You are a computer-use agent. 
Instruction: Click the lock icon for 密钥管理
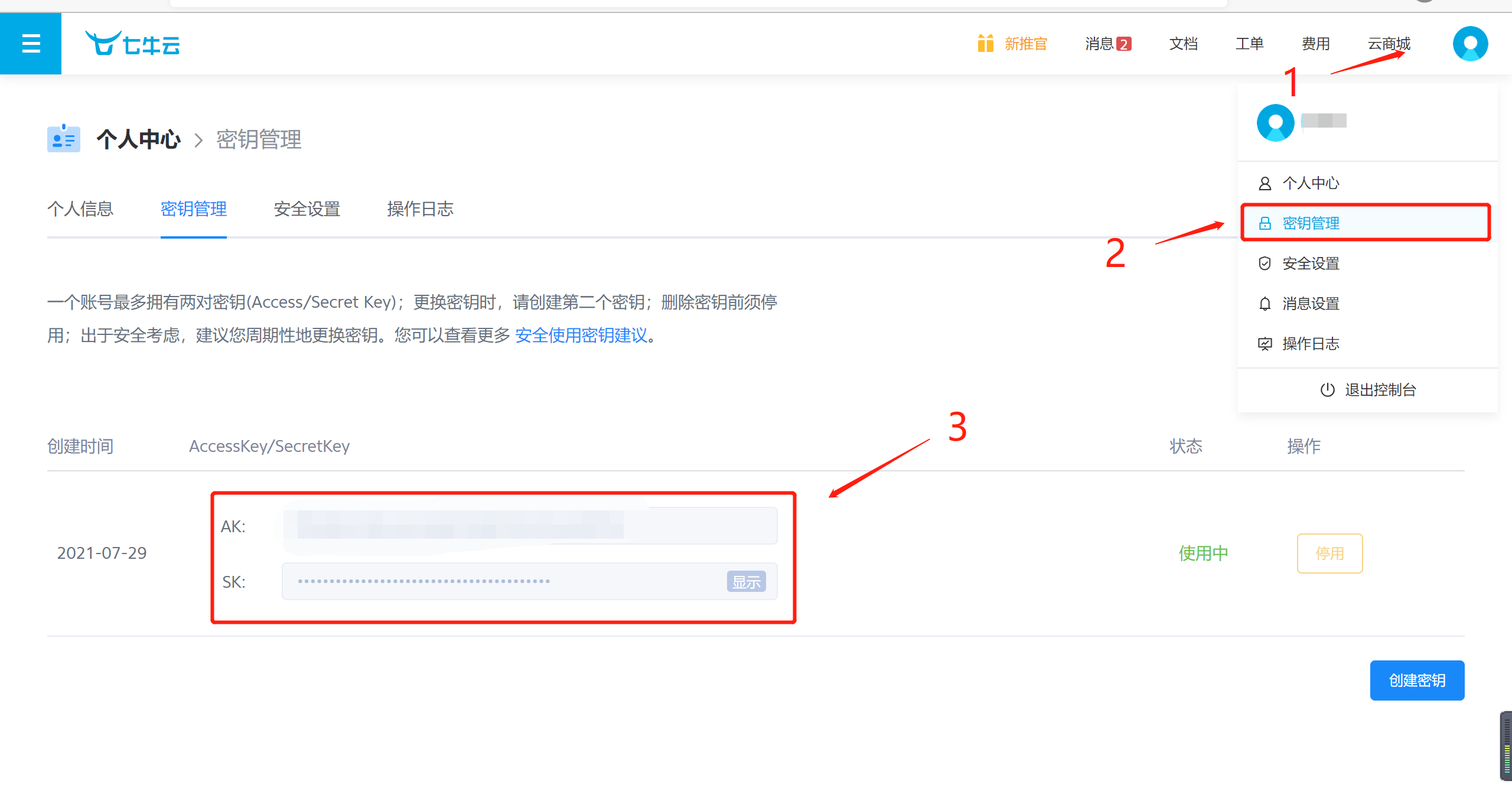click(1265, 223)
